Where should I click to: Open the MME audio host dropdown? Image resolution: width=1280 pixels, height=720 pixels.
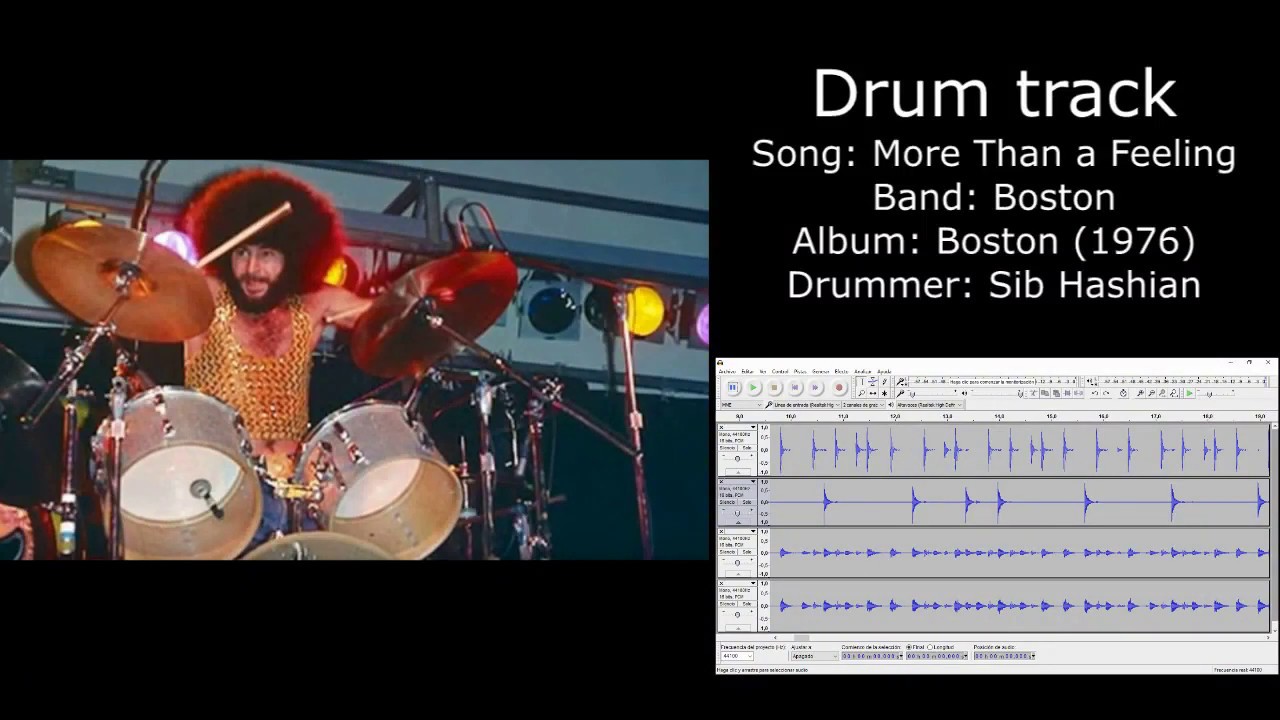[742, 405]
